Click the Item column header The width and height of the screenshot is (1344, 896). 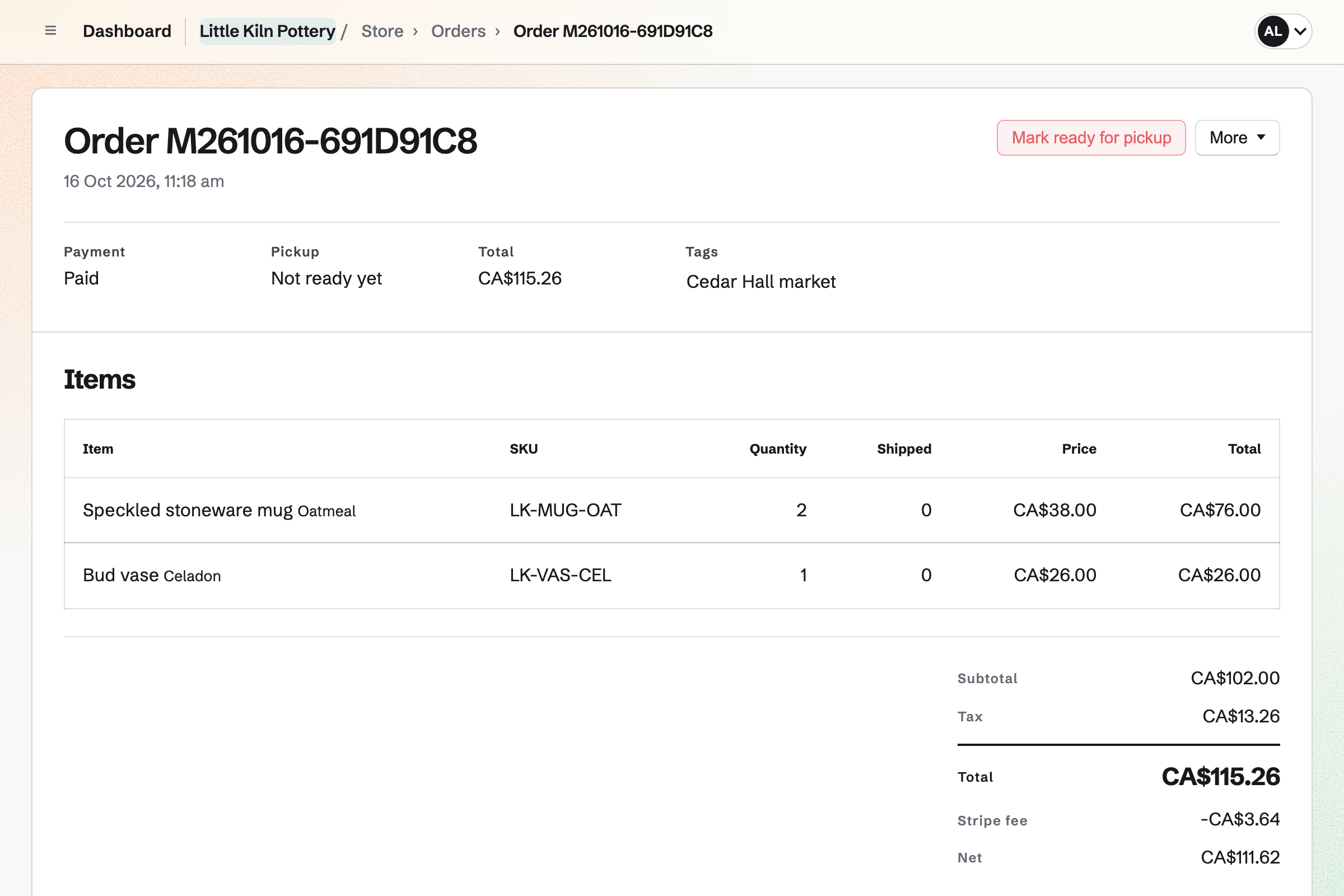click(x=97, y=449)
